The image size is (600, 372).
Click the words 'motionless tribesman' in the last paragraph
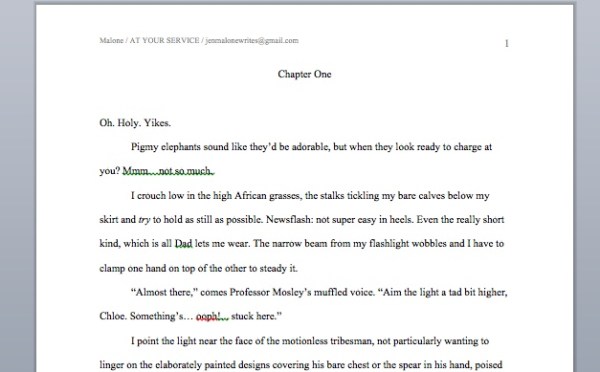327,341
